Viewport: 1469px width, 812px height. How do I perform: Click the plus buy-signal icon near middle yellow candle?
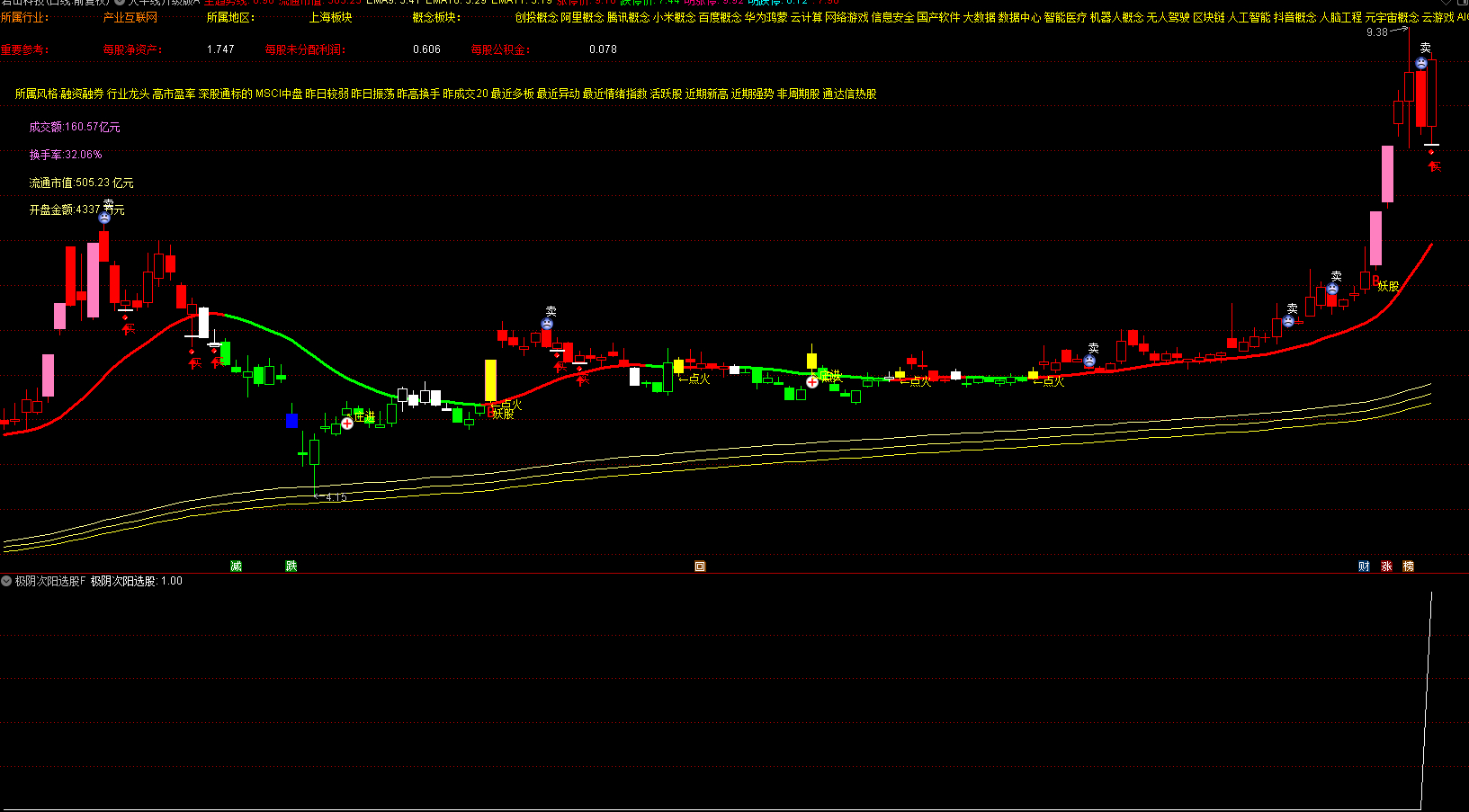(x=811, y=382)
